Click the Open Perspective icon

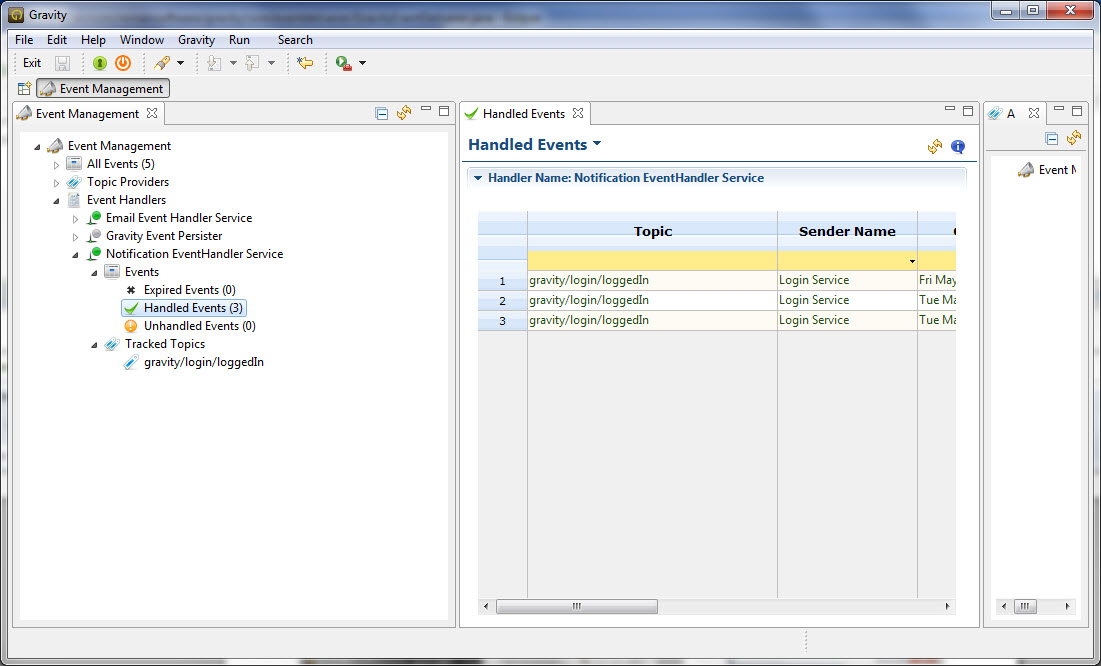tap(24, 89)
